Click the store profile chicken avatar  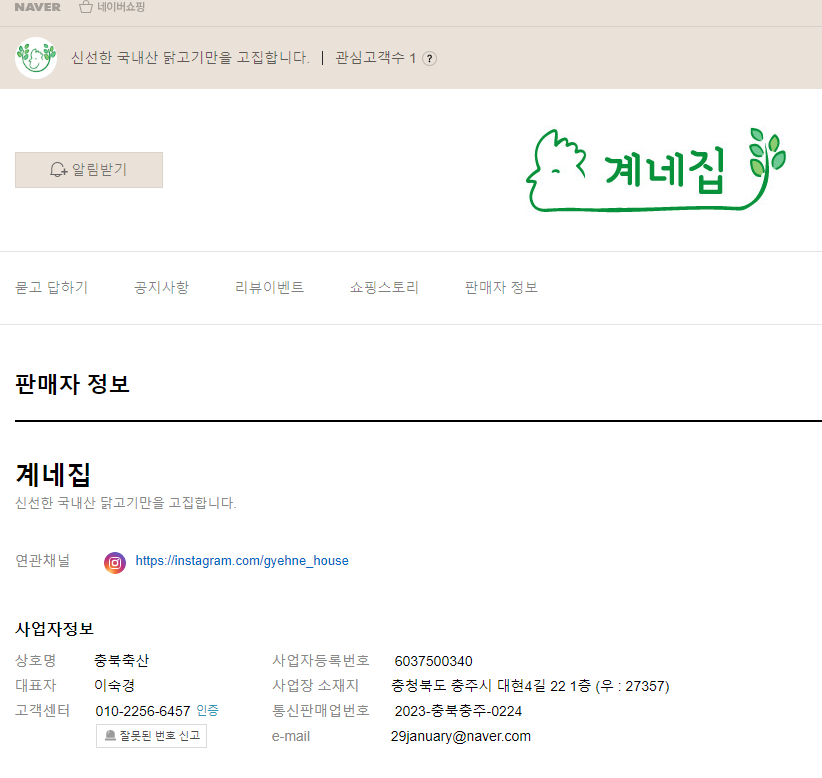click(36, 58)
